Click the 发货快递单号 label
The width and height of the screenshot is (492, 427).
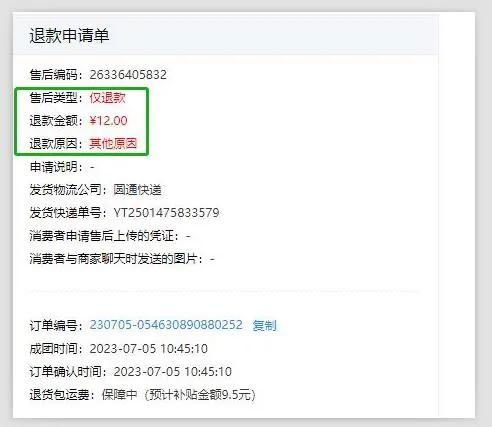(65, 213)
